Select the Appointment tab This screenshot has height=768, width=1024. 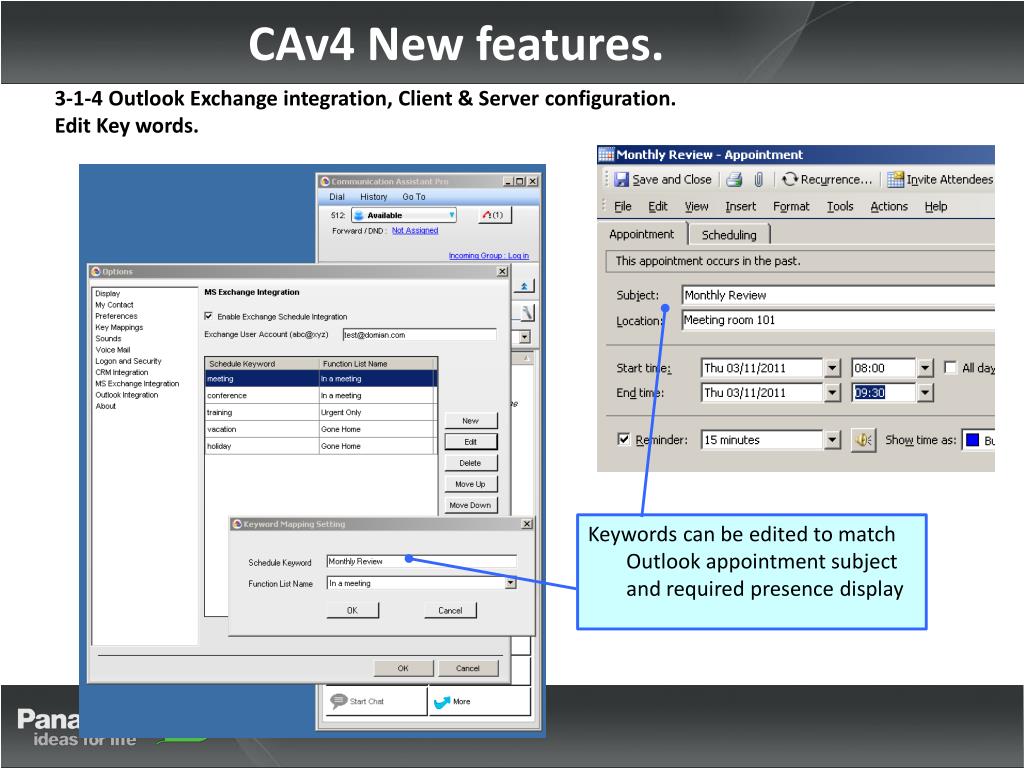(x=641, y=234)
